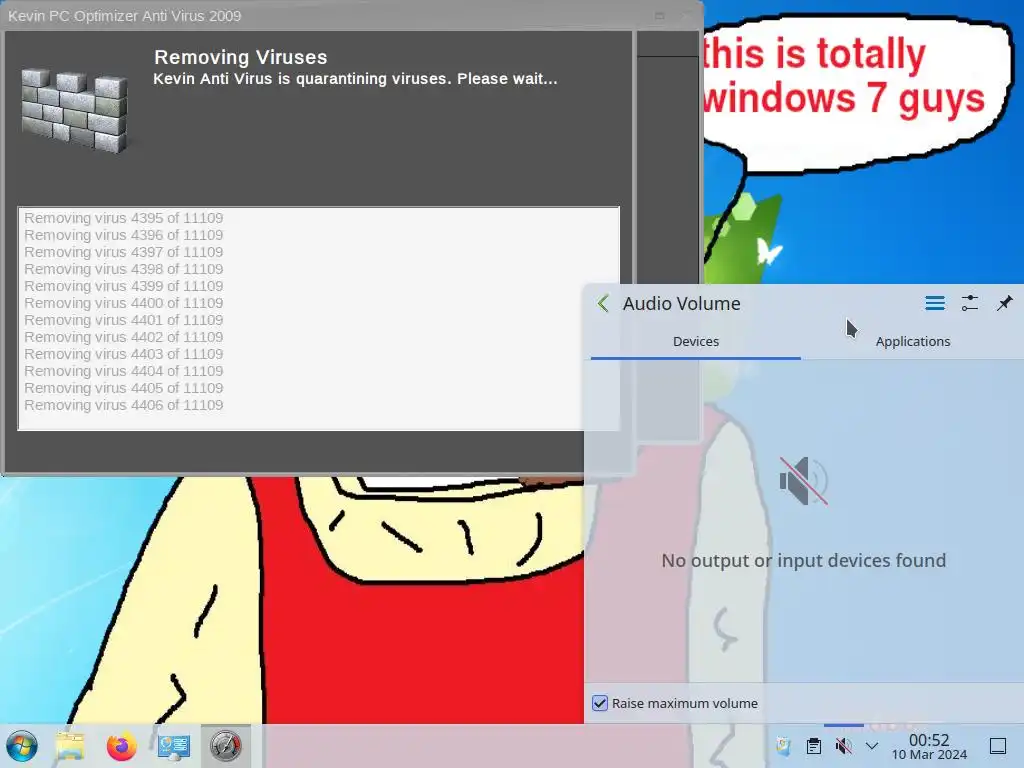The height and width of the screenshot is (768, 1024).
Task: Click the brick wall firewall icon
Action: click(x=74, y=111)
